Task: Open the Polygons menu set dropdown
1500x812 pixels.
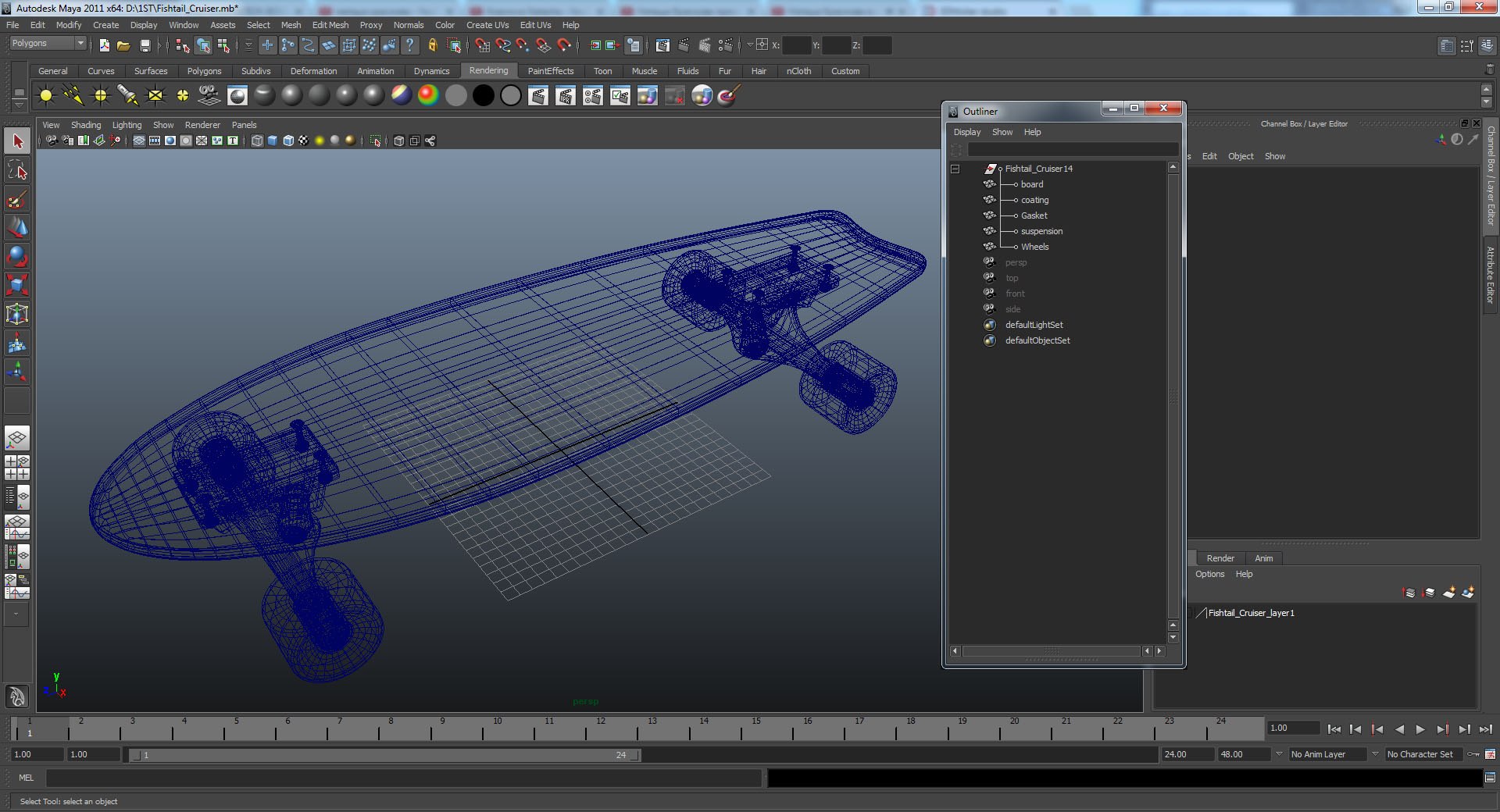Action: click(x=48, y=44)
